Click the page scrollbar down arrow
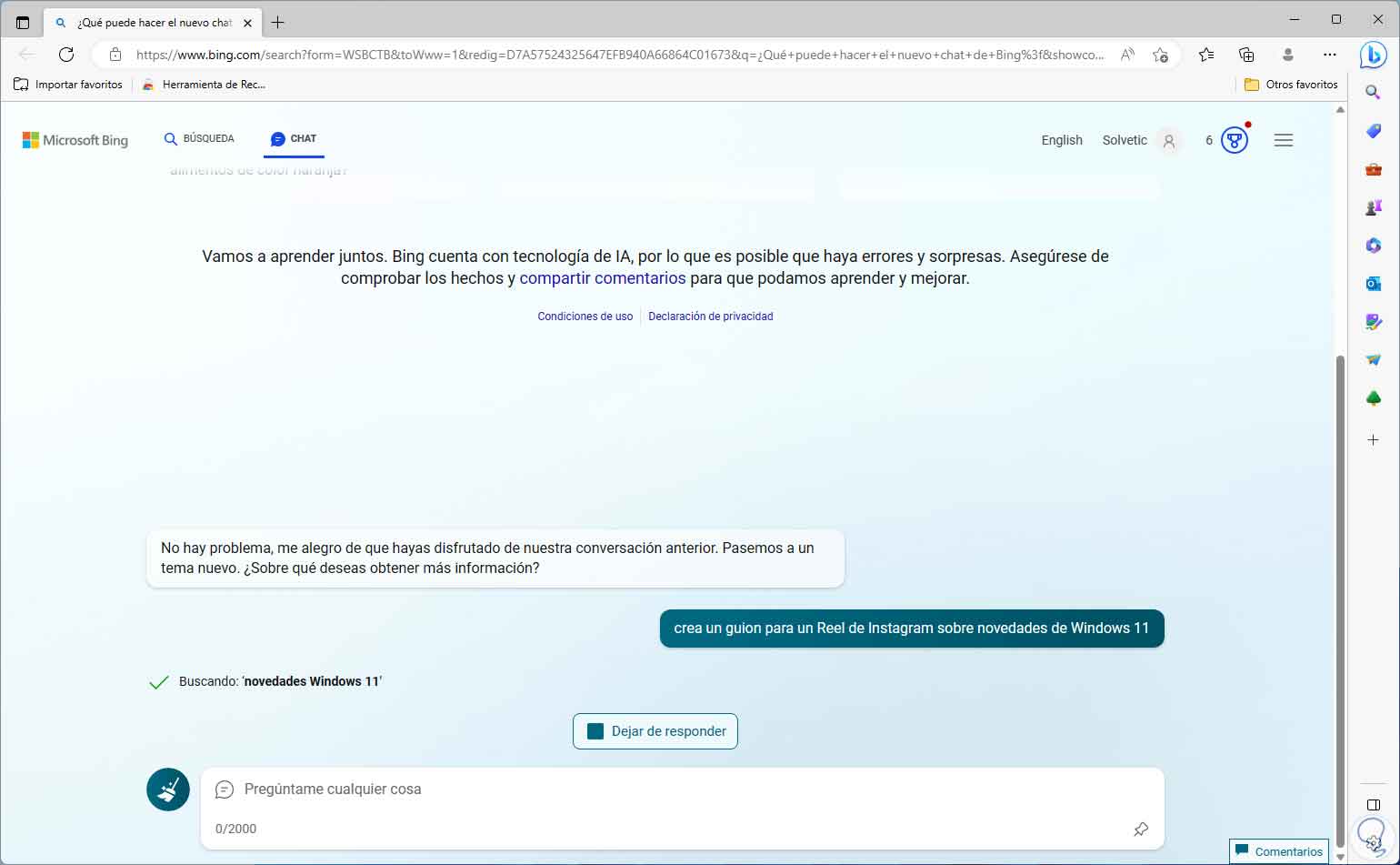 [x=1340, y=857]
